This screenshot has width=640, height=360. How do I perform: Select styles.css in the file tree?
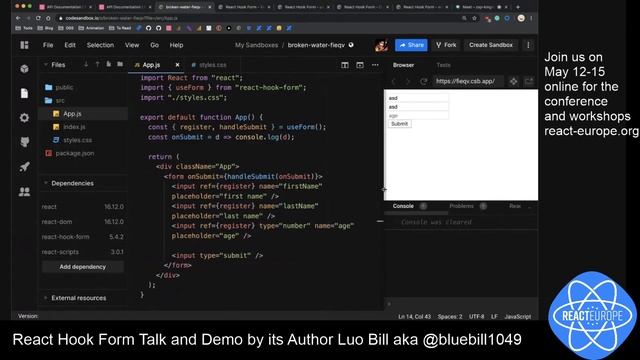point(77,140)
